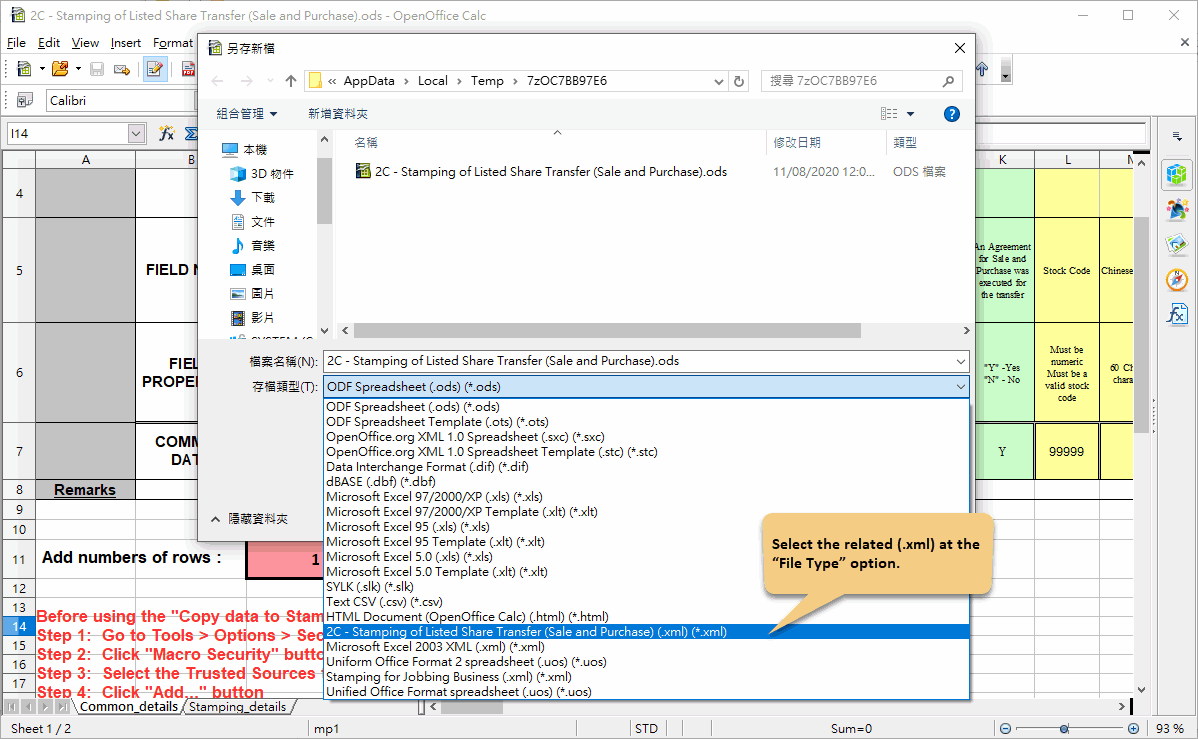
Task: Click the zoom out minus icon
Action: click(1005, 728)
